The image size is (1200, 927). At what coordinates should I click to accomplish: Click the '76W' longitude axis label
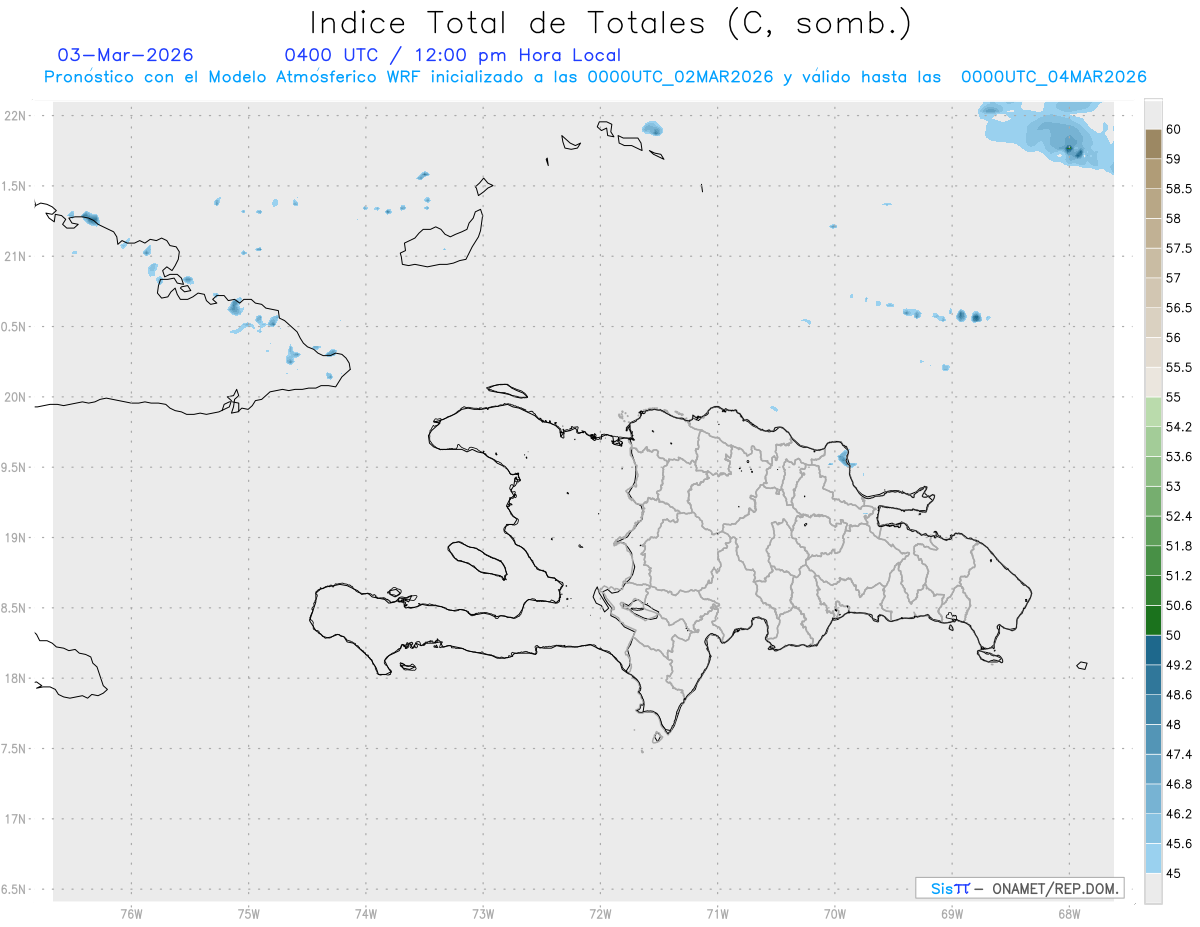[131, 913]
